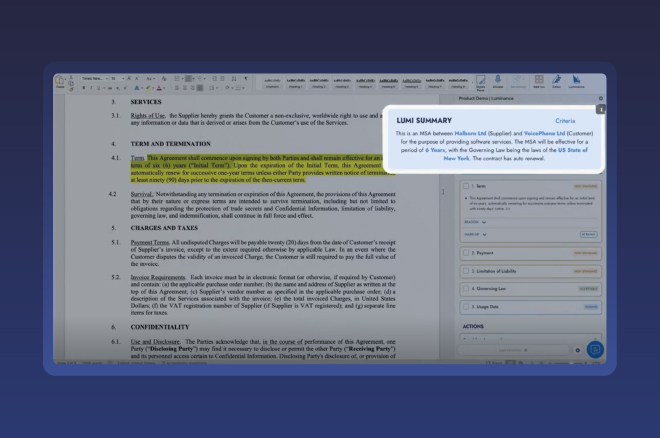Image resolution: width=660 pixels, height=438 pixels.
Task: Insert a numbered list
Action: [189, 79]
